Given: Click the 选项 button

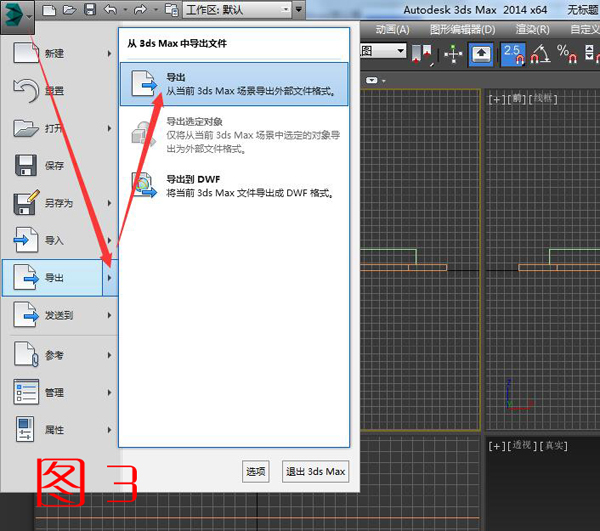Looking at the screenshot, I should (256, 471).
